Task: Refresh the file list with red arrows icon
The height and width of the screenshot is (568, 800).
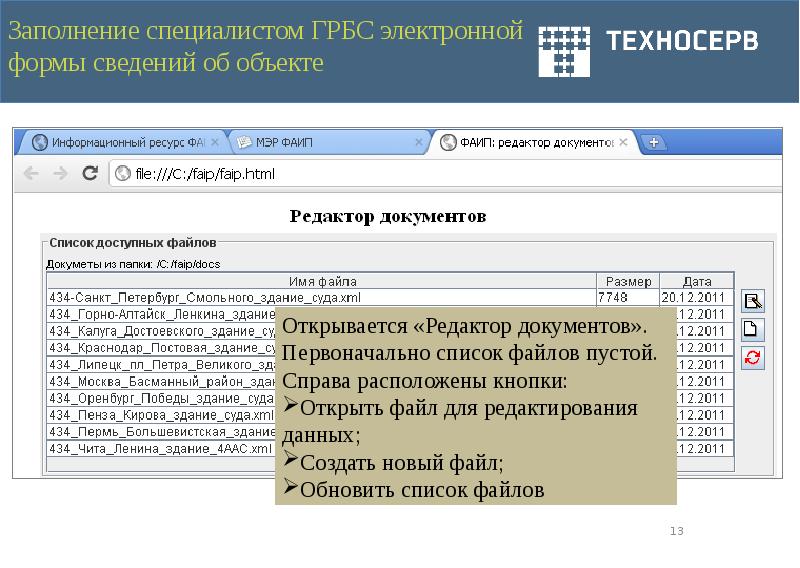Action: tap(752, 357)
